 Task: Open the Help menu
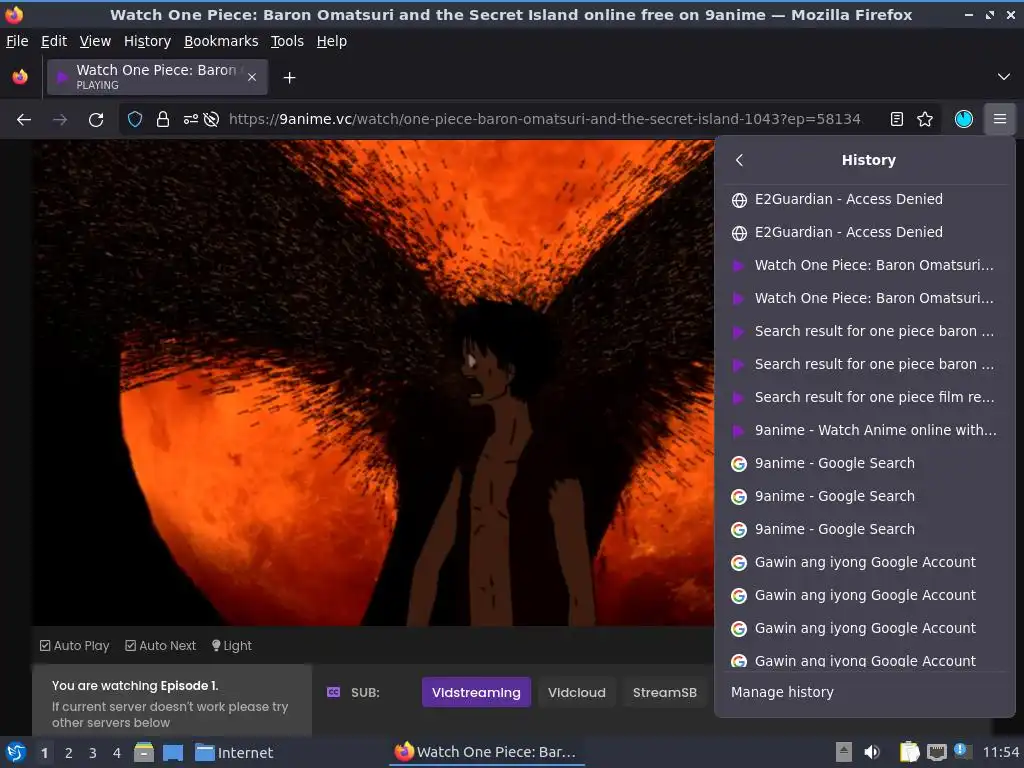[x=332, y=41]
